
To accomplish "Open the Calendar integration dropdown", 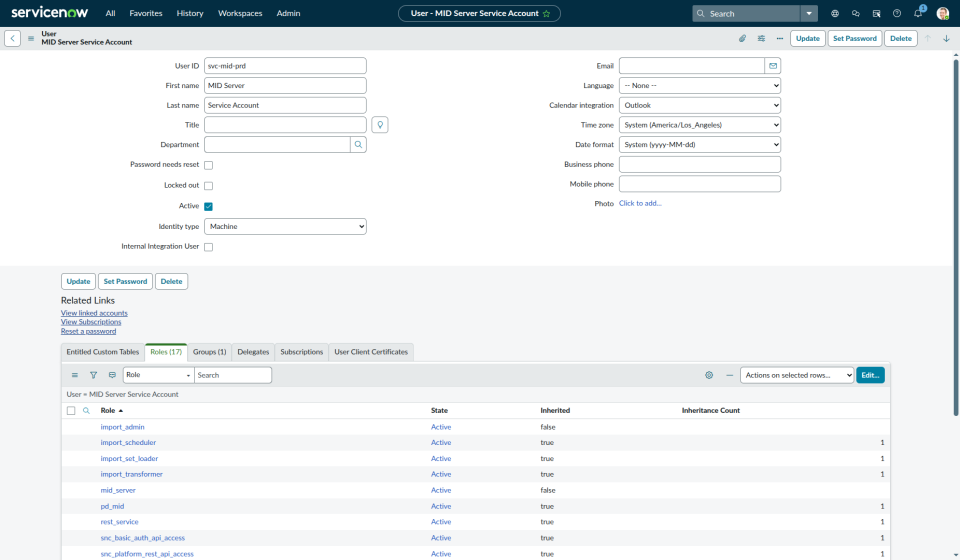I will coord(700,105).
